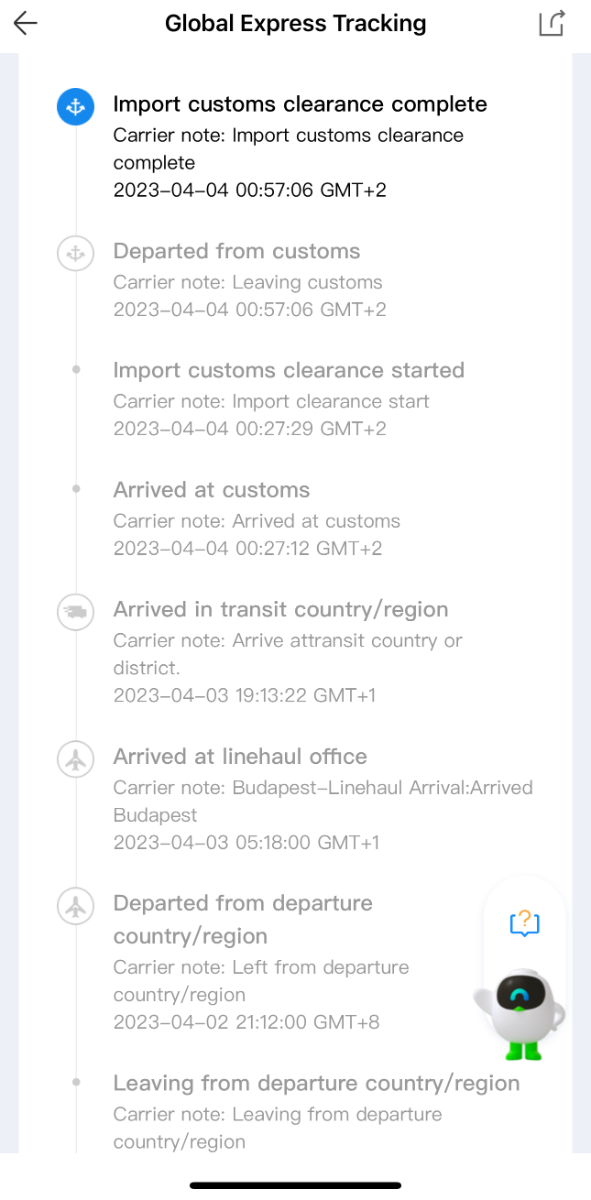This screenshot has width=591, height=1200.
Task: Tap the Departed from customs entry title
Action: [237, 251]
